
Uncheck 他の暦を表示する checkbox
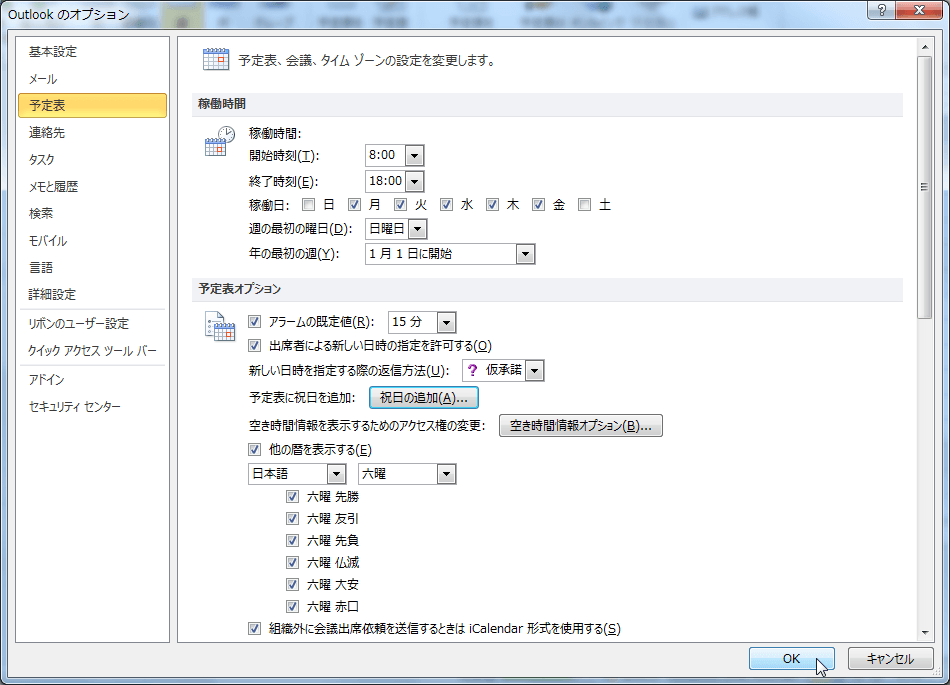click(254, 449)
